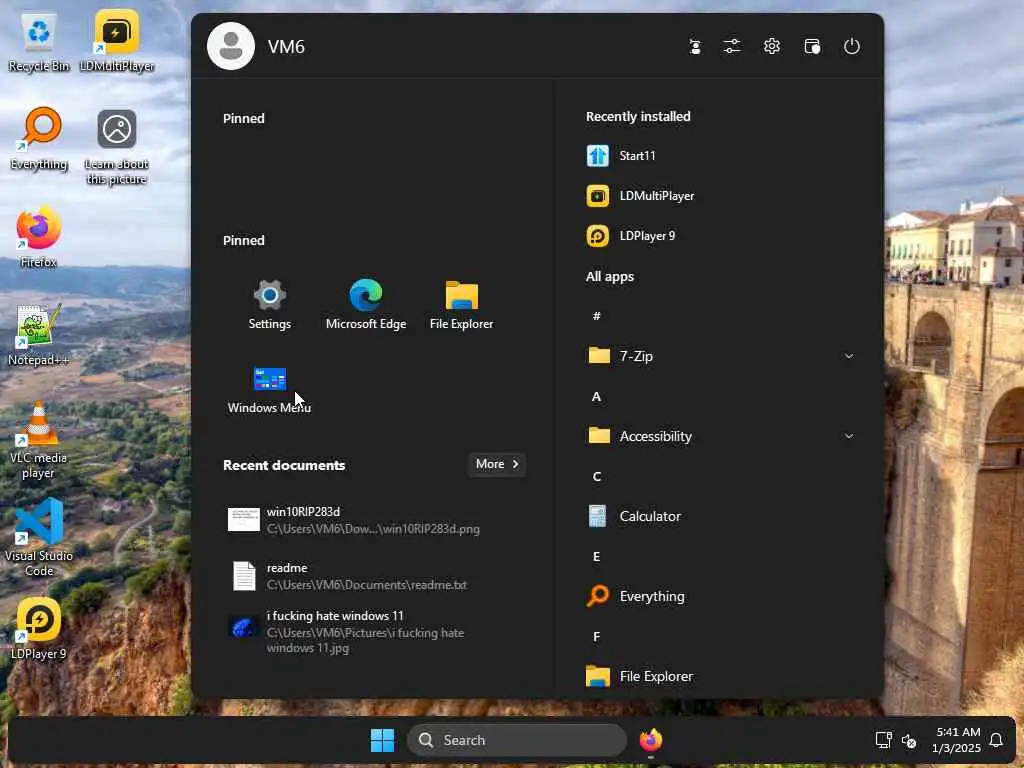Launch pinned Microsoft Edge
Image resolution: width=1024 pixels, height=768 pixels.
click(366, 305)
